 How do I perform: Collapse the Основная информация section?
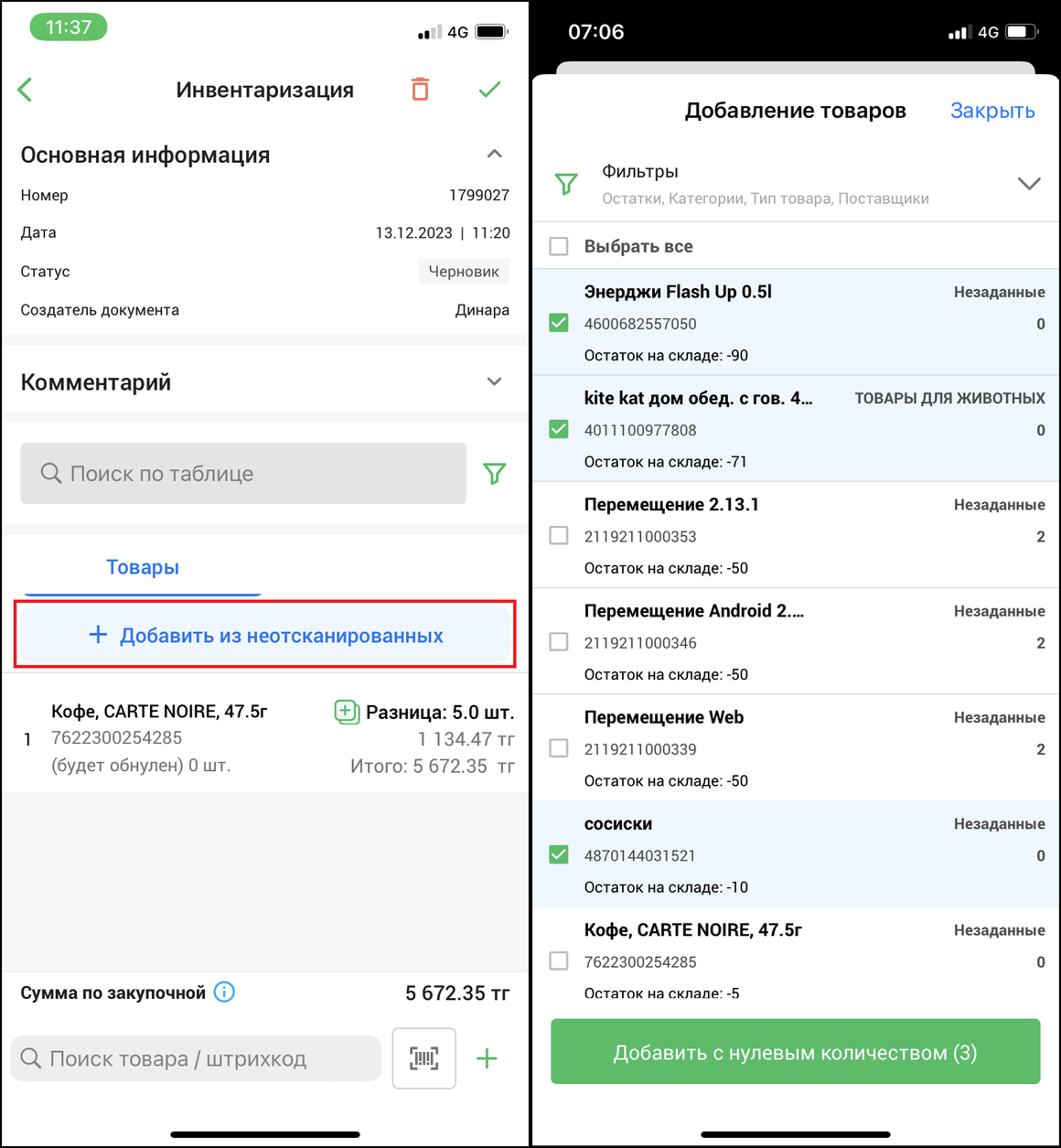(x=495, y=154)
